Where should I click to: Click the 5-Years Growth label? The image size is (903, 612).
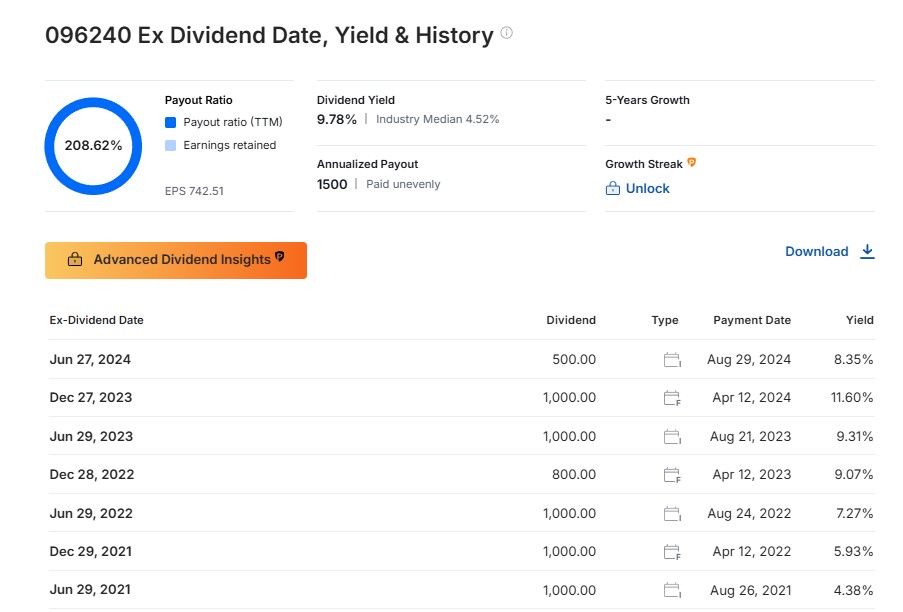647,100
